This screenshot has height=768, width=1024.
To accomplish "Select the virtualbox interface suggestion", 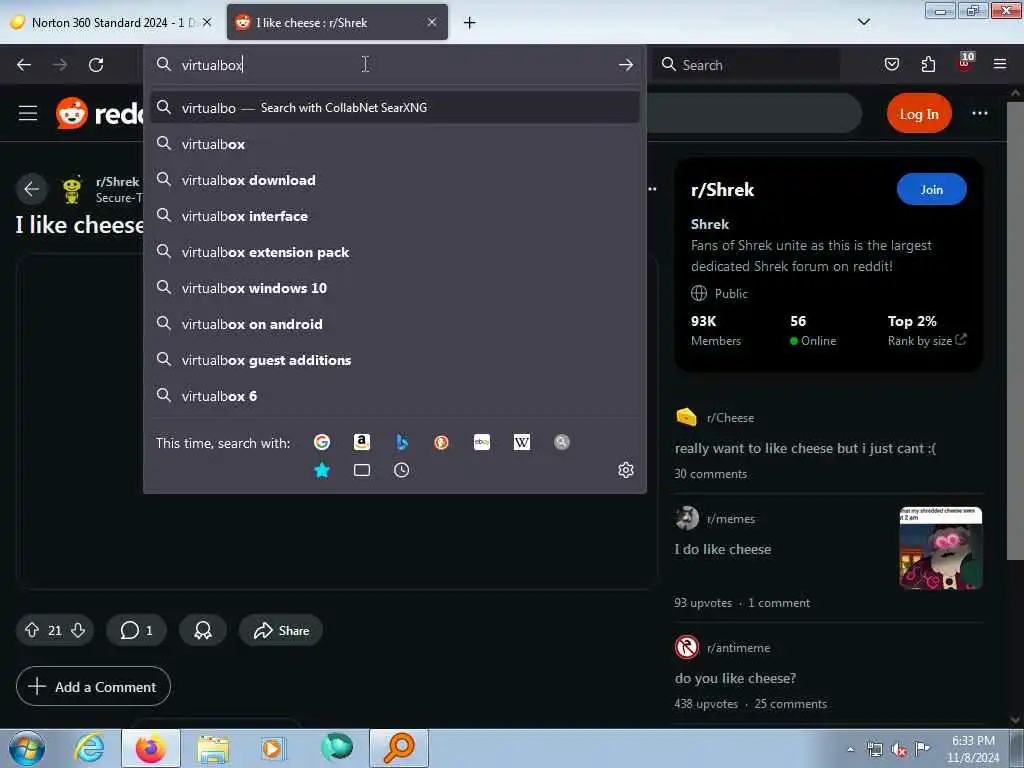I will point(395,216).
